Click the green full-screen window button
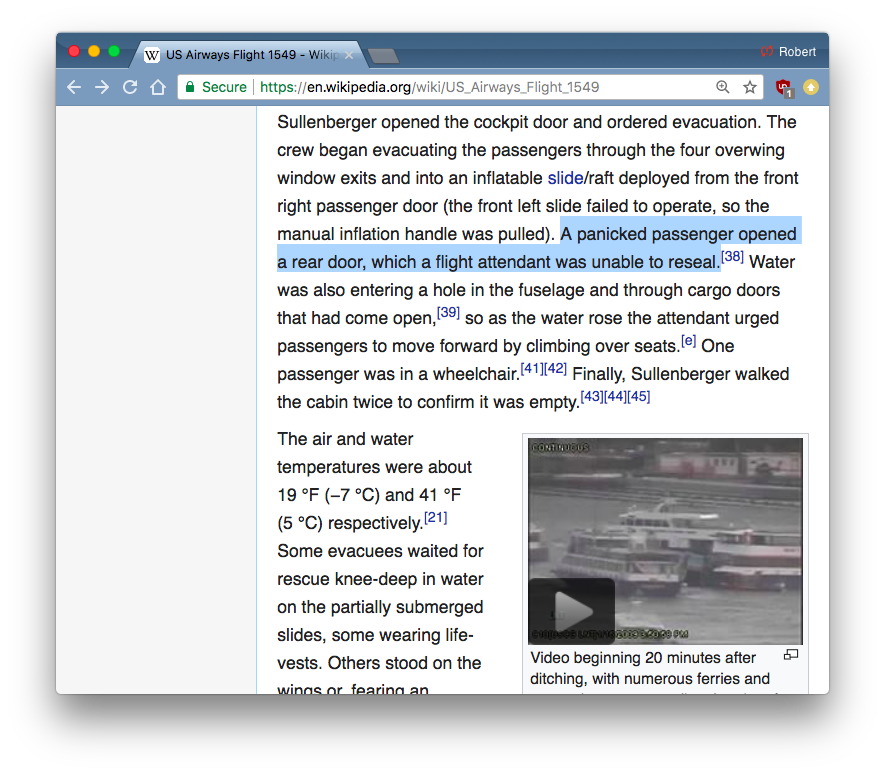885x774 pixels. click(114, 51)
